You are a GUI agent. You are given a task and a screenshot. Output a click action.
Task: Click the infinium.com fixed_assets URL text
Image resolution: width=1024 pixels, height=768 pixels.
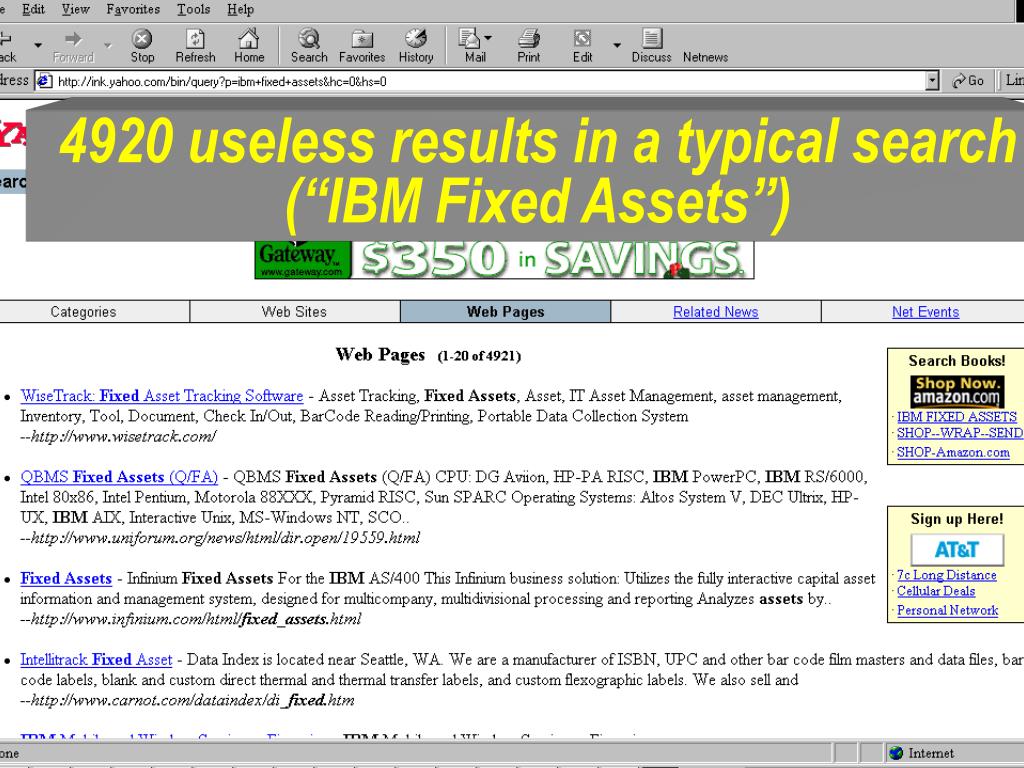[191, 619]
